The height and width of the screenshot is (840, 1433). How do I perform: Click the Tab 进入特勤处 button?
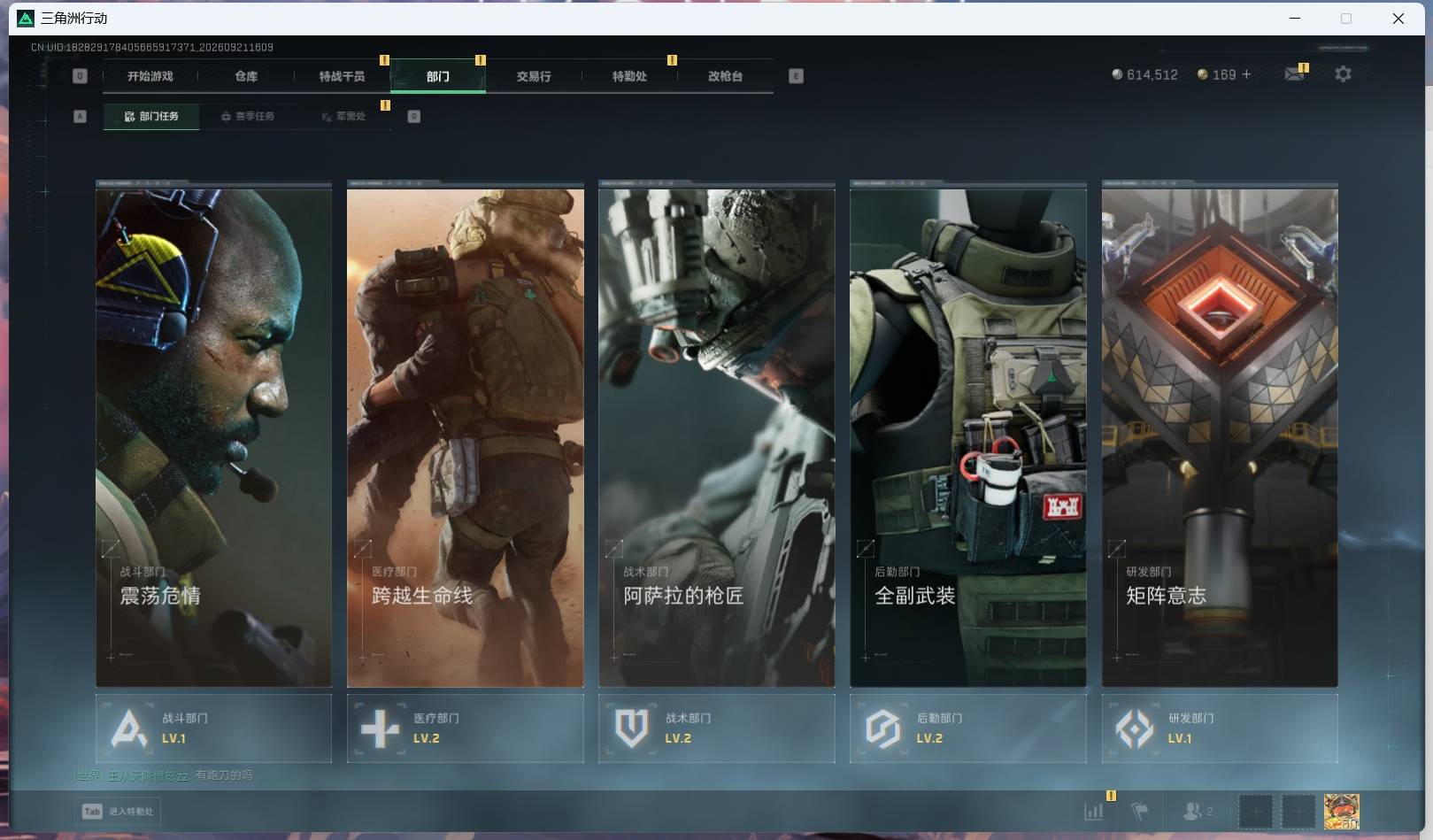click(x=118, y=811)
